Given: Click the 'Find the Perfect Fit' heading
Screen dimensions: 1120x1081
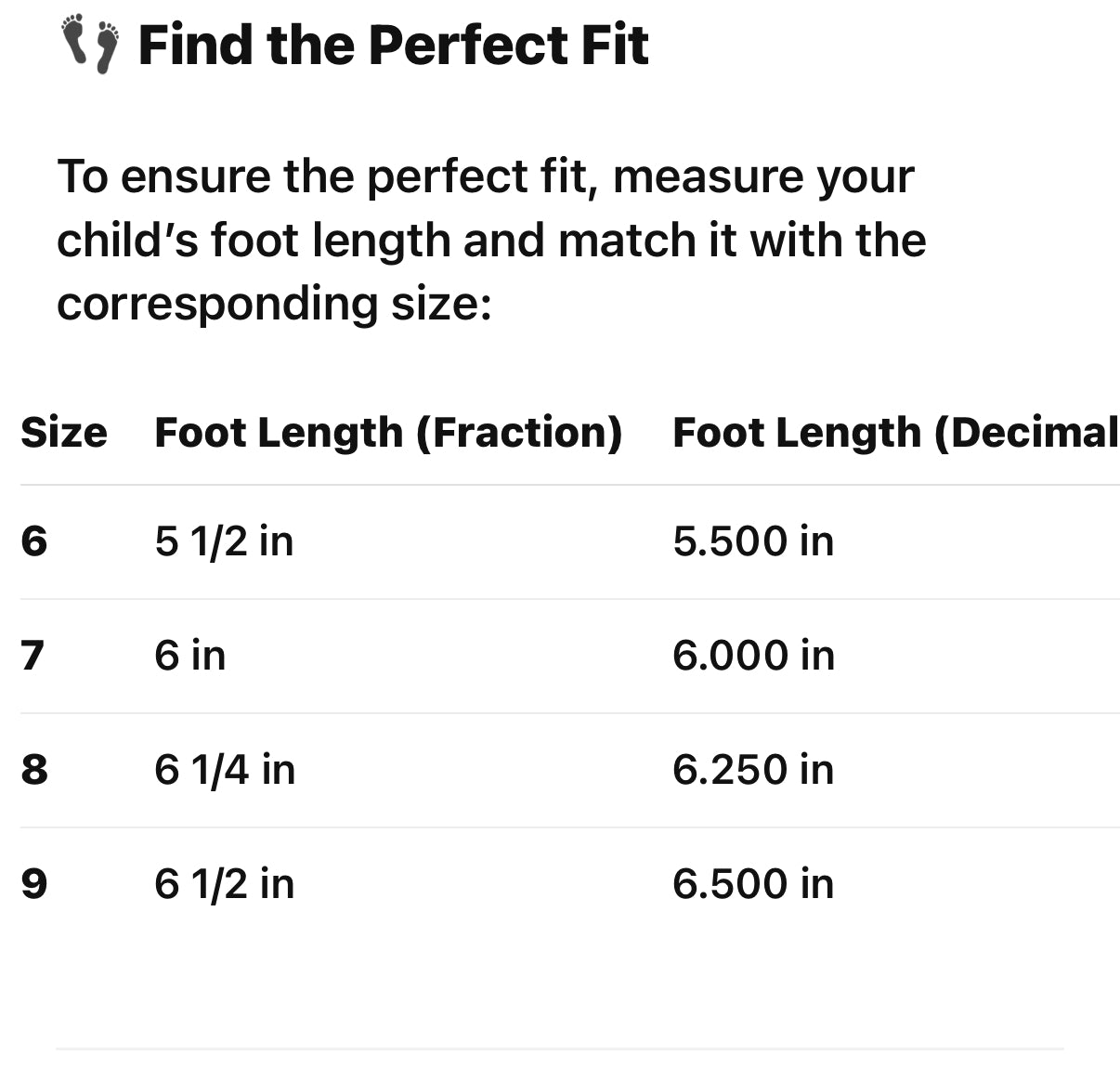Looking at the screenshot, I should (393, 45).
